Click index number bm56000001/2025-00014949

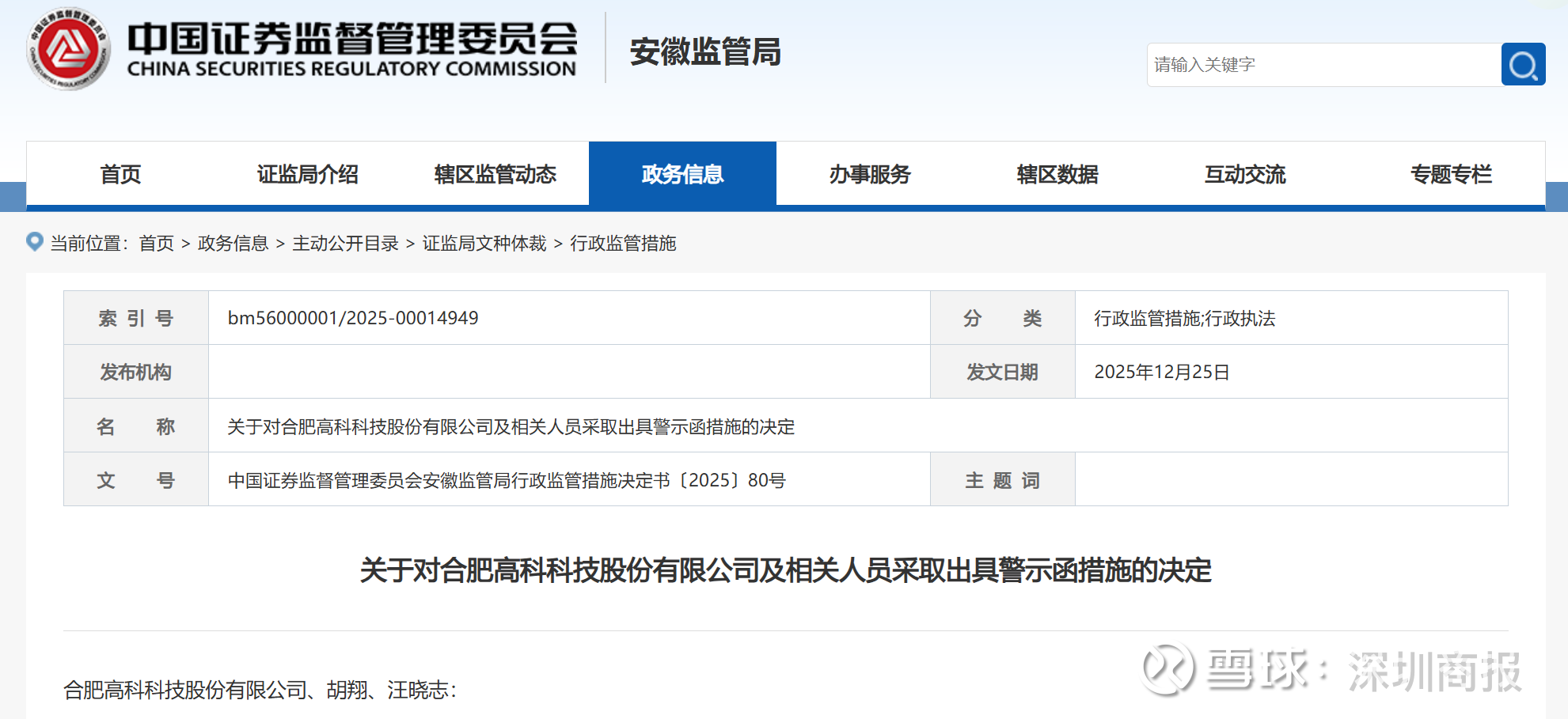[353, 318]
